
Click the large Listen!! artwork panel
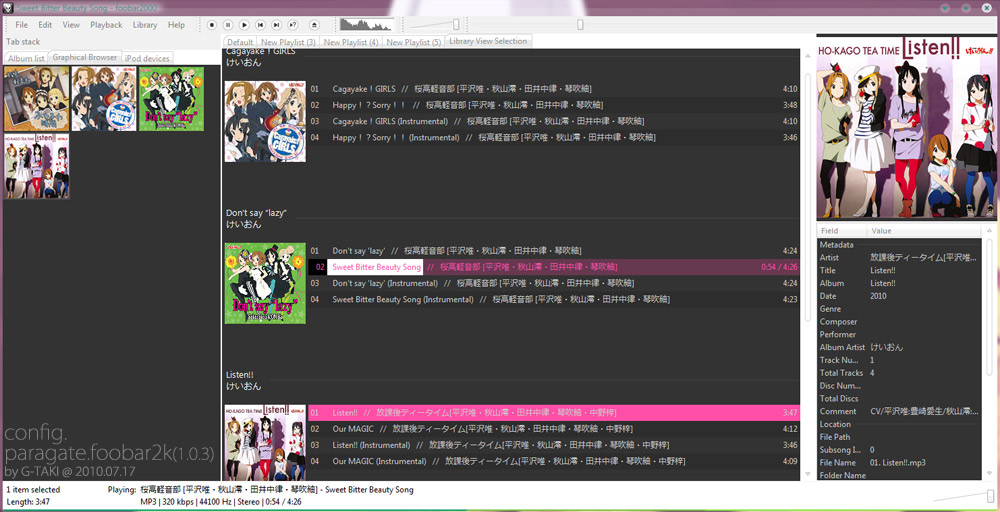906,131
